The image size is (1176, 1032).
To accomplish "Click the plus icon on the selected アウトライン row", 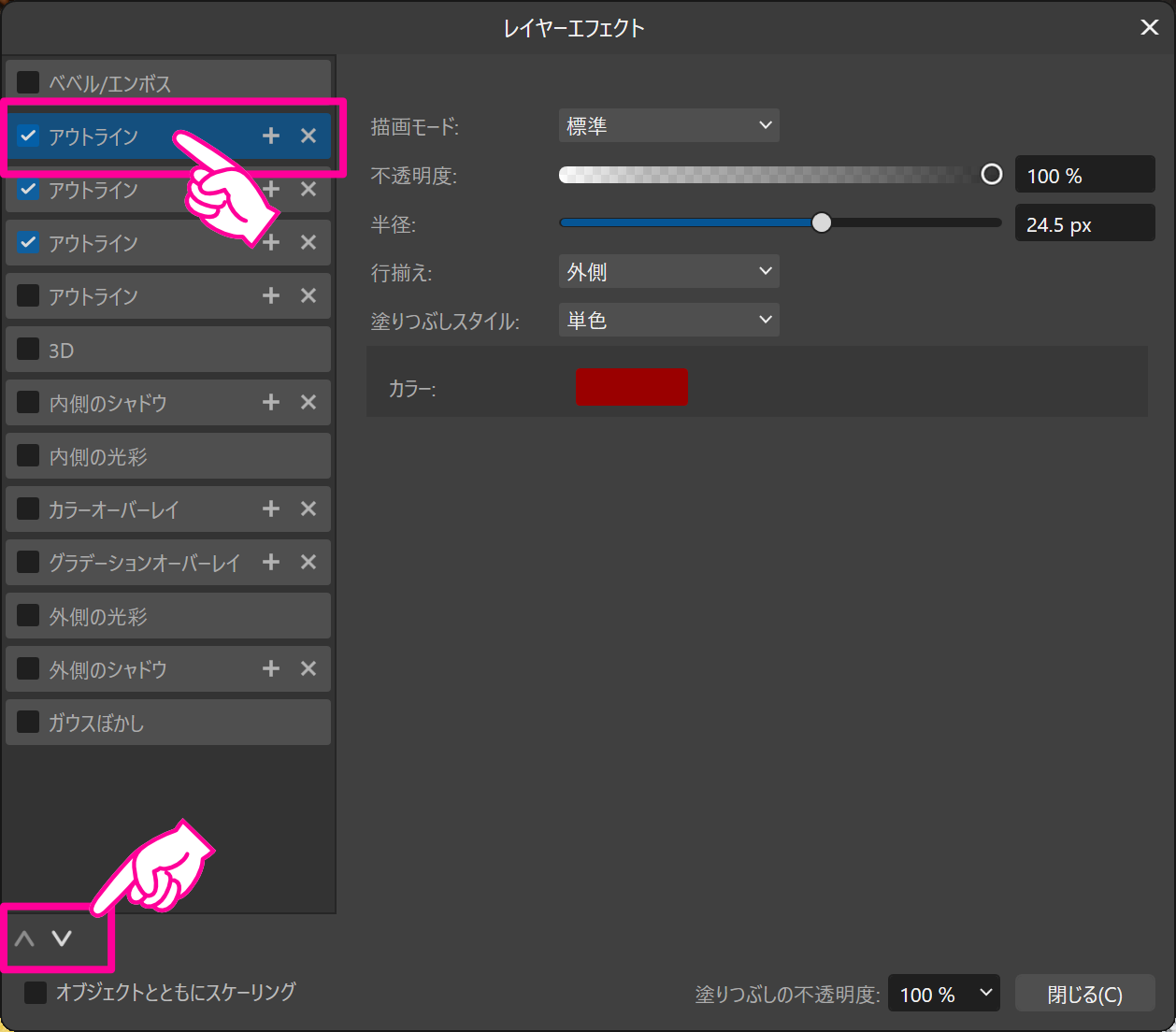I will (271, 136).
